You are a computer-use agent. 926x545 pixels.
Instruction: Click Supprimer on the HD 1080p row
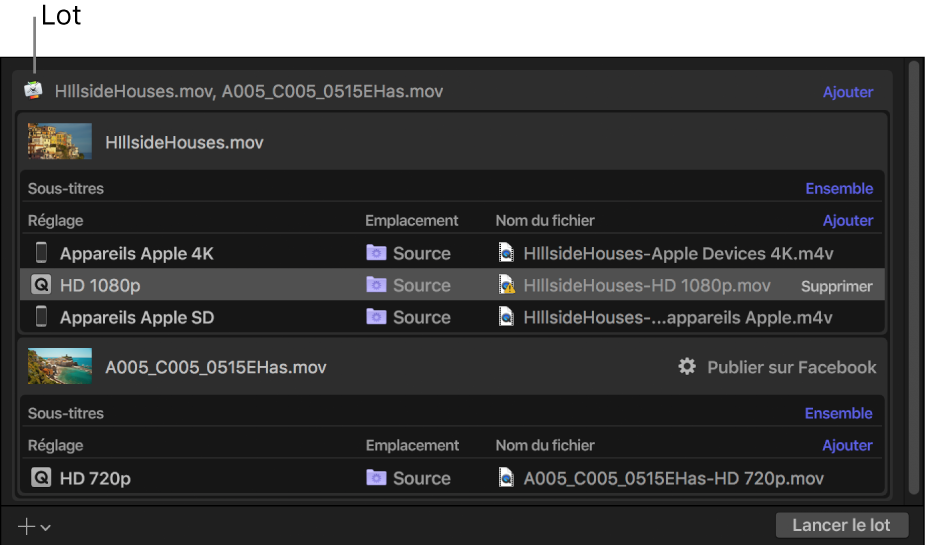click(x=836, y=286)
